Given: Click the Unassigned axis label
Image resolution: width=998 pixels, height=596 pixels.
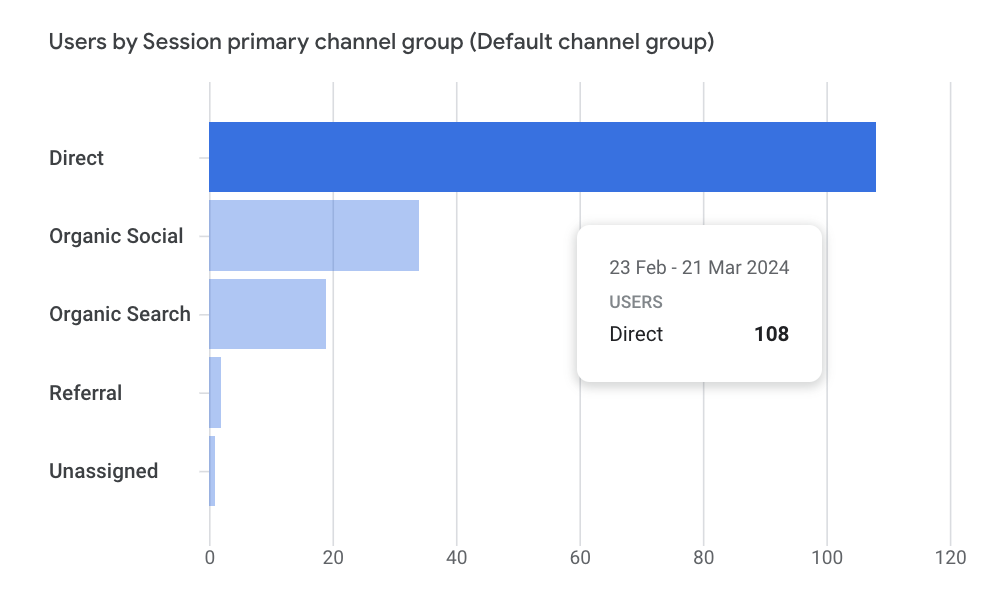Looking at the screenshot, I should point(104,471).
